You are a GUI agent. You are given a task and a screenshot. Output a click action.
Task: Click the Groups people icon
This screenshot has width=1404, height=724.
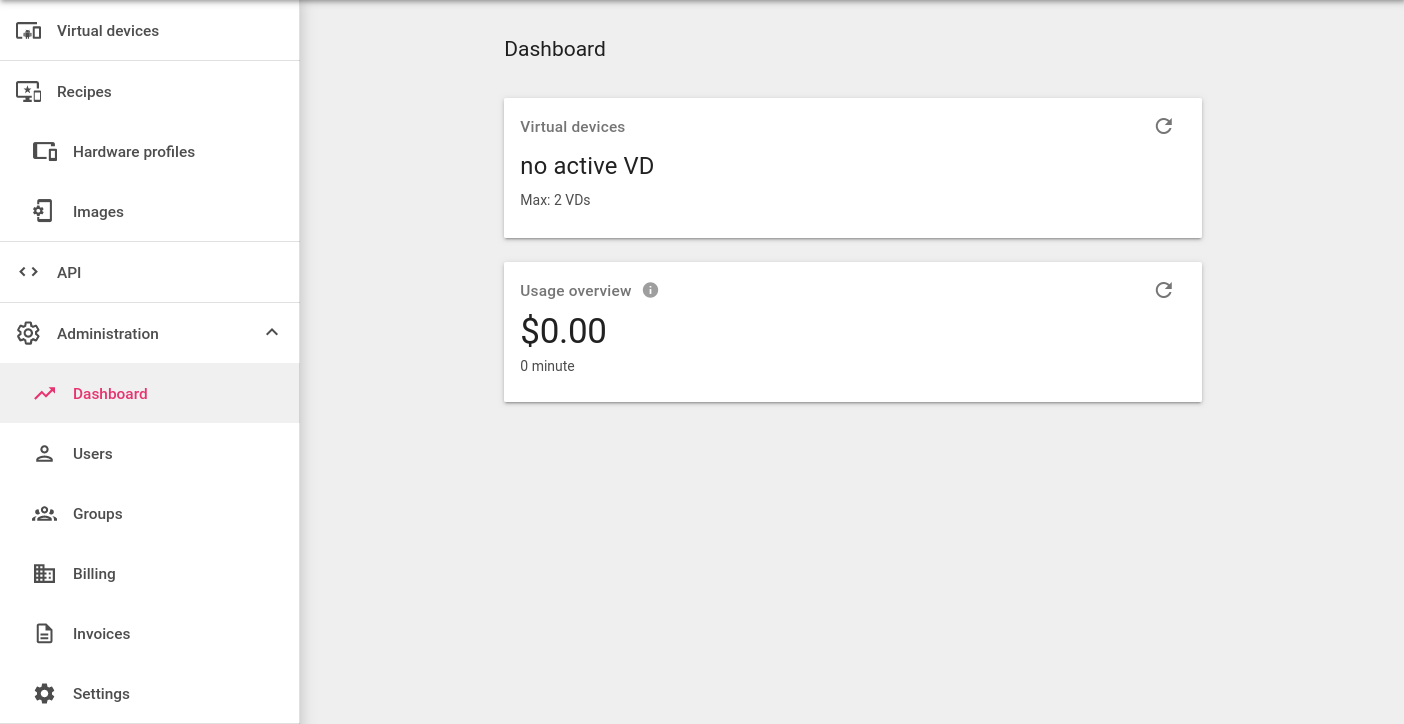[x=44, y=513]
